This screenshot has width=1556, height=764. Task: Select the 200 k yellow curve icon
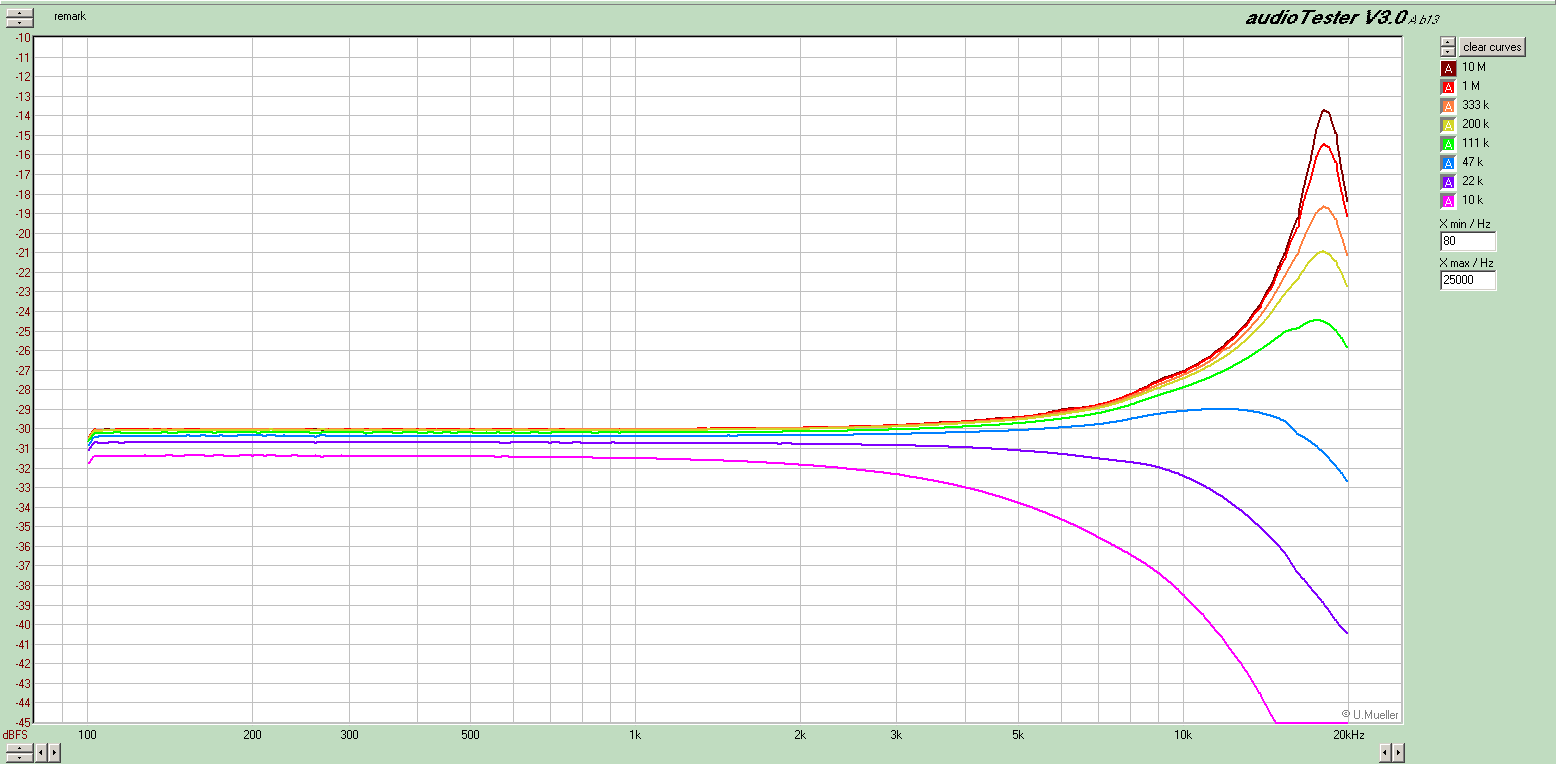coord(1448,124)
